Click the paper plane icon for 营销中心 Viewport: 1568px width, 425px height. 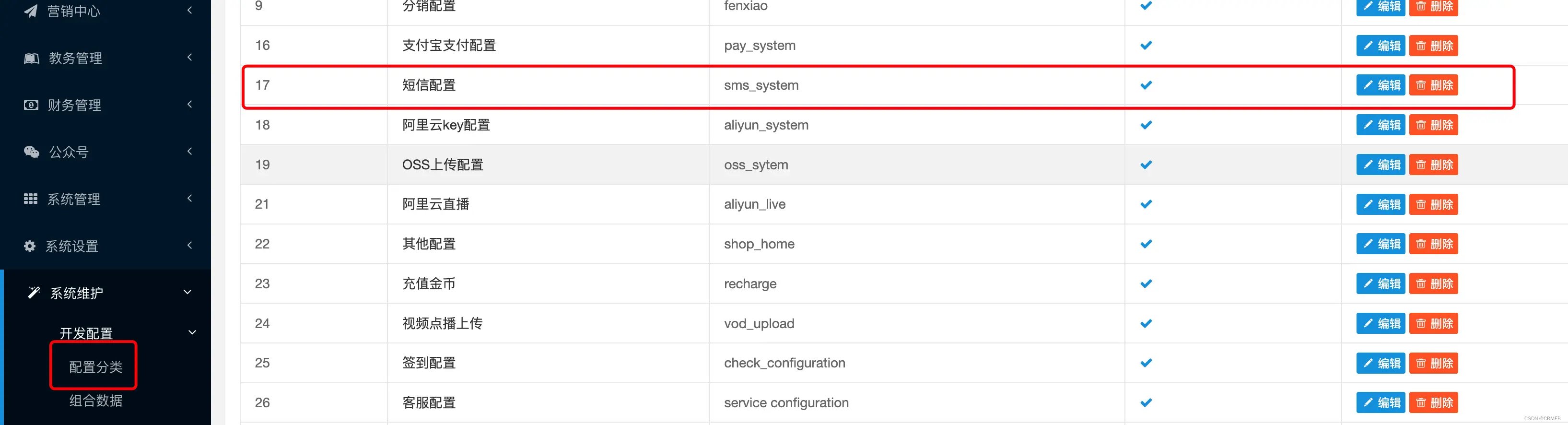click(x=30, y=11)
